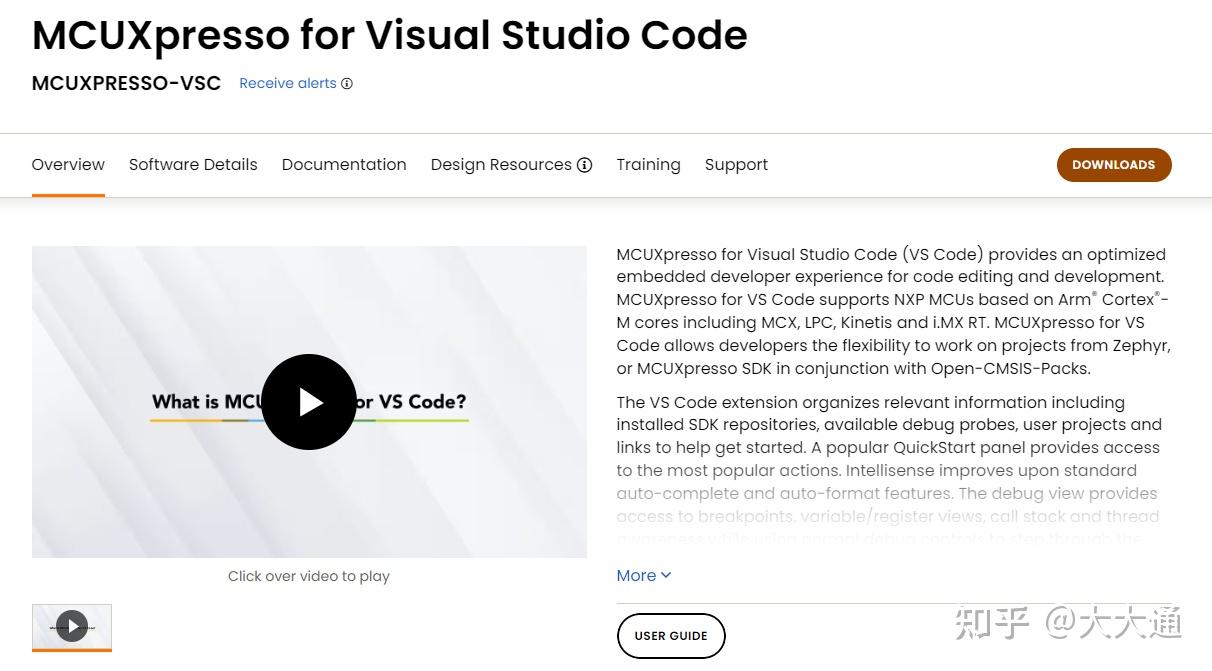Click the Zhihu watermark logo
The image size is (1212, 671).
click(x=992, y=622)
